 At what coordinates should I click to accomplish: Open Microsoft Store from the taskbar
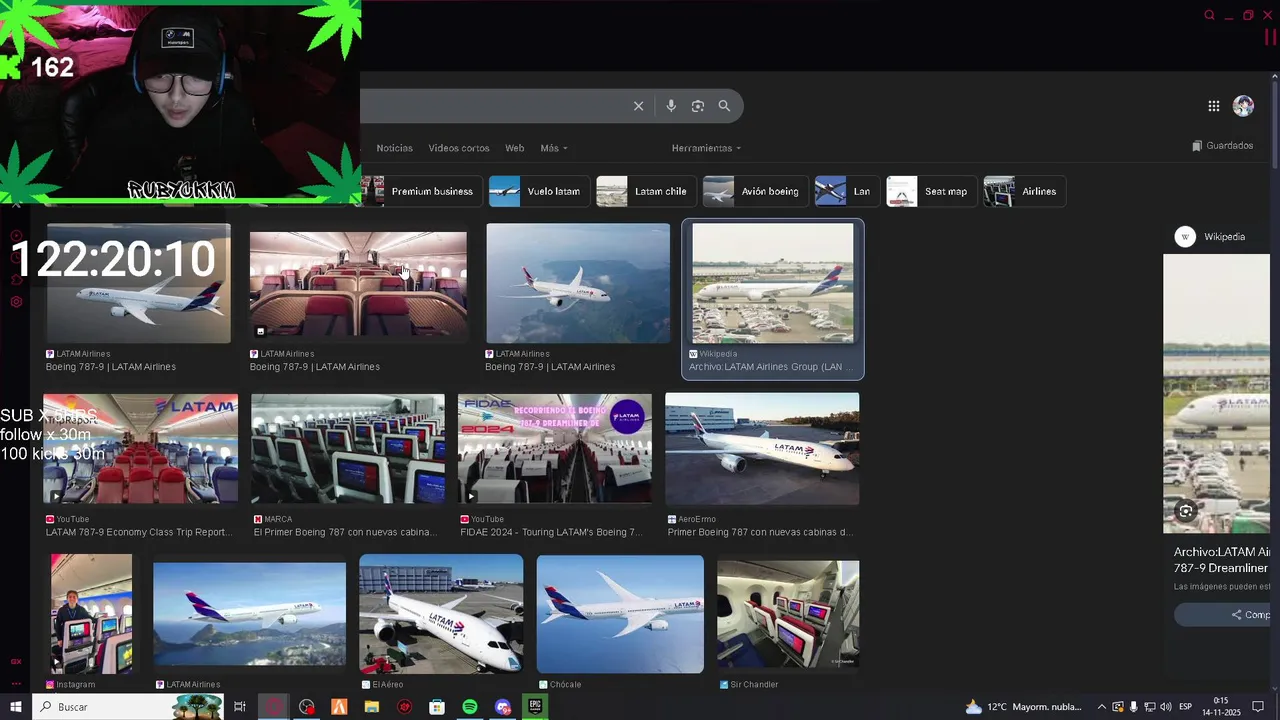tap(437, 707)
